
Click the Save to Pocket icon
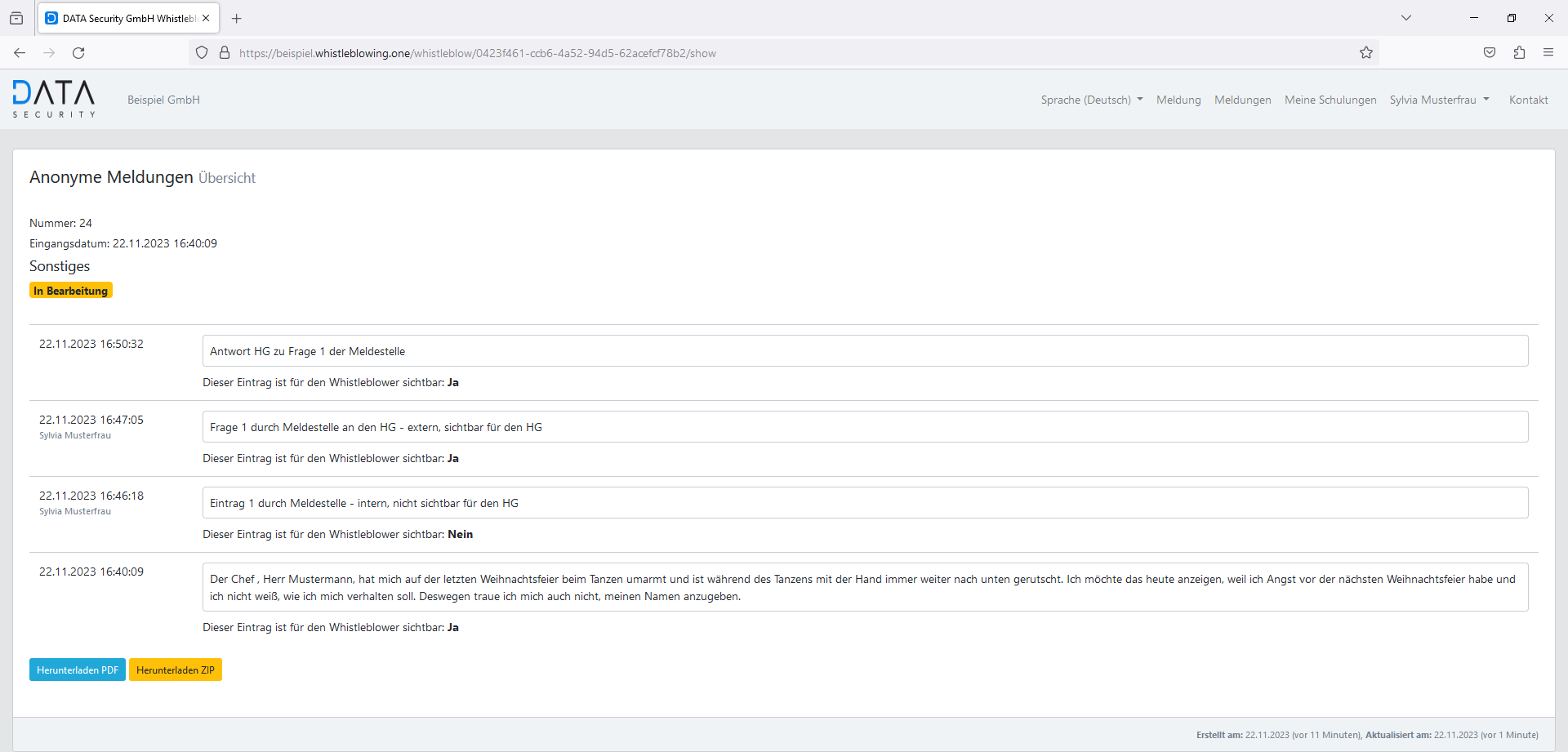click(1490, 53)
